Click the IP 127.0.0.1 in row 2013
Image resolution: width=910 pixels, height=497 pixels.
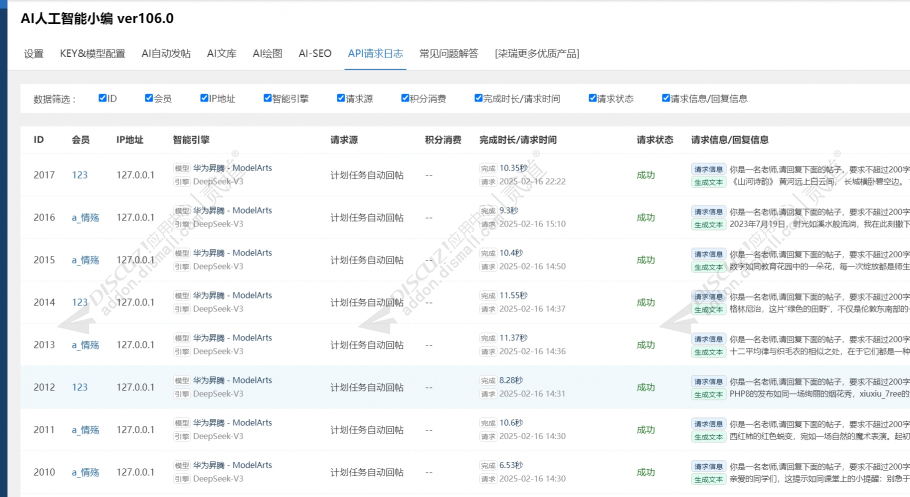coord(135,344)
